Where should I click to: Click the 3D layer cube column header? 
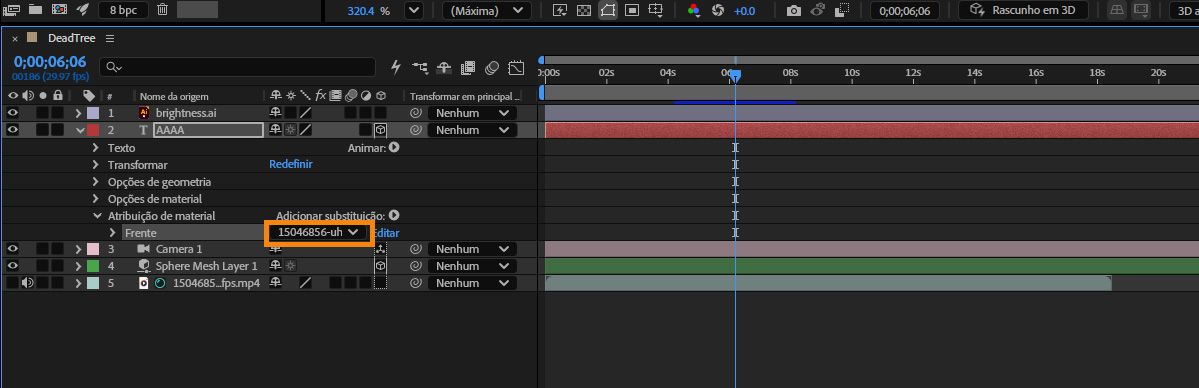pos(380,96)
